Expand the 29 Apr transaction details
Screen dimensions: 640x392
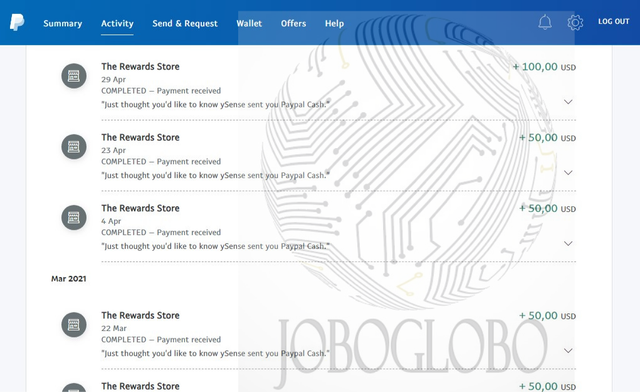click(568, 102)
